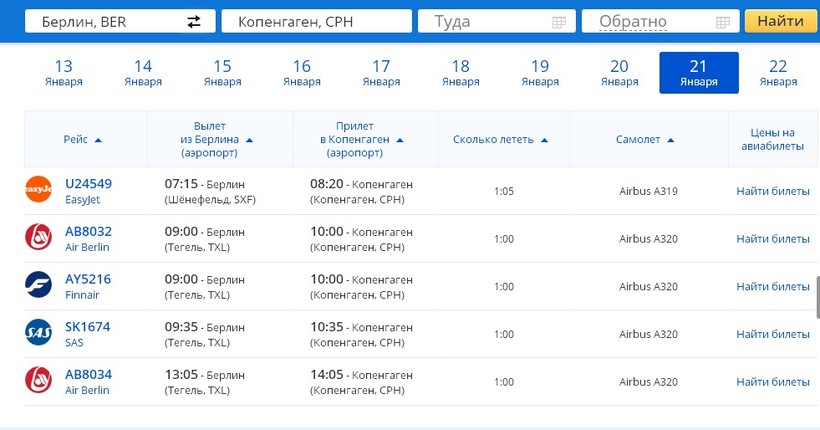The width and height of the screenshot is (820, 430).
Task: Open flight U24549 details link
Action: (x=88, y=184)
